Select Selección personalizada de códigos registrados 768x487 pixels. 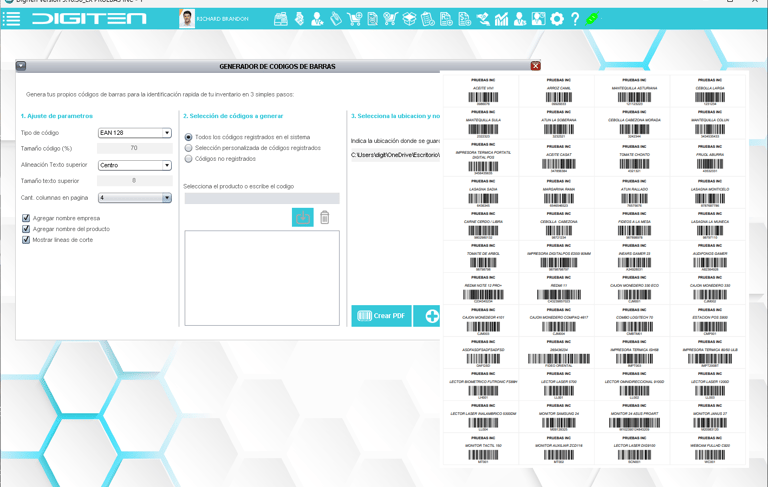[188, 148]
